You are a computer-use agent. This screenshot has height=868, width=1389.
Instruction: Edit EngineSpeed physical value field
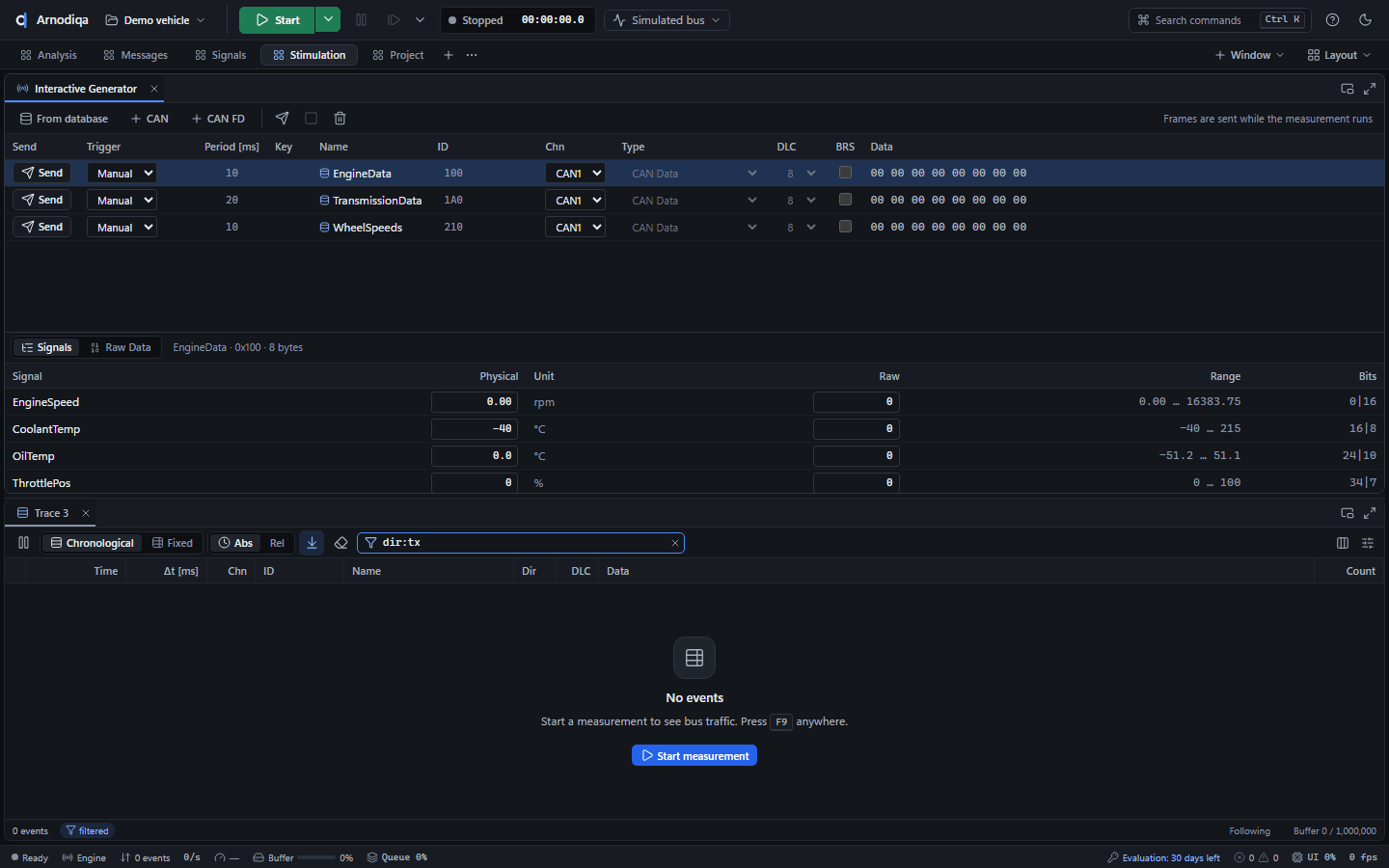tap(475, 402)
